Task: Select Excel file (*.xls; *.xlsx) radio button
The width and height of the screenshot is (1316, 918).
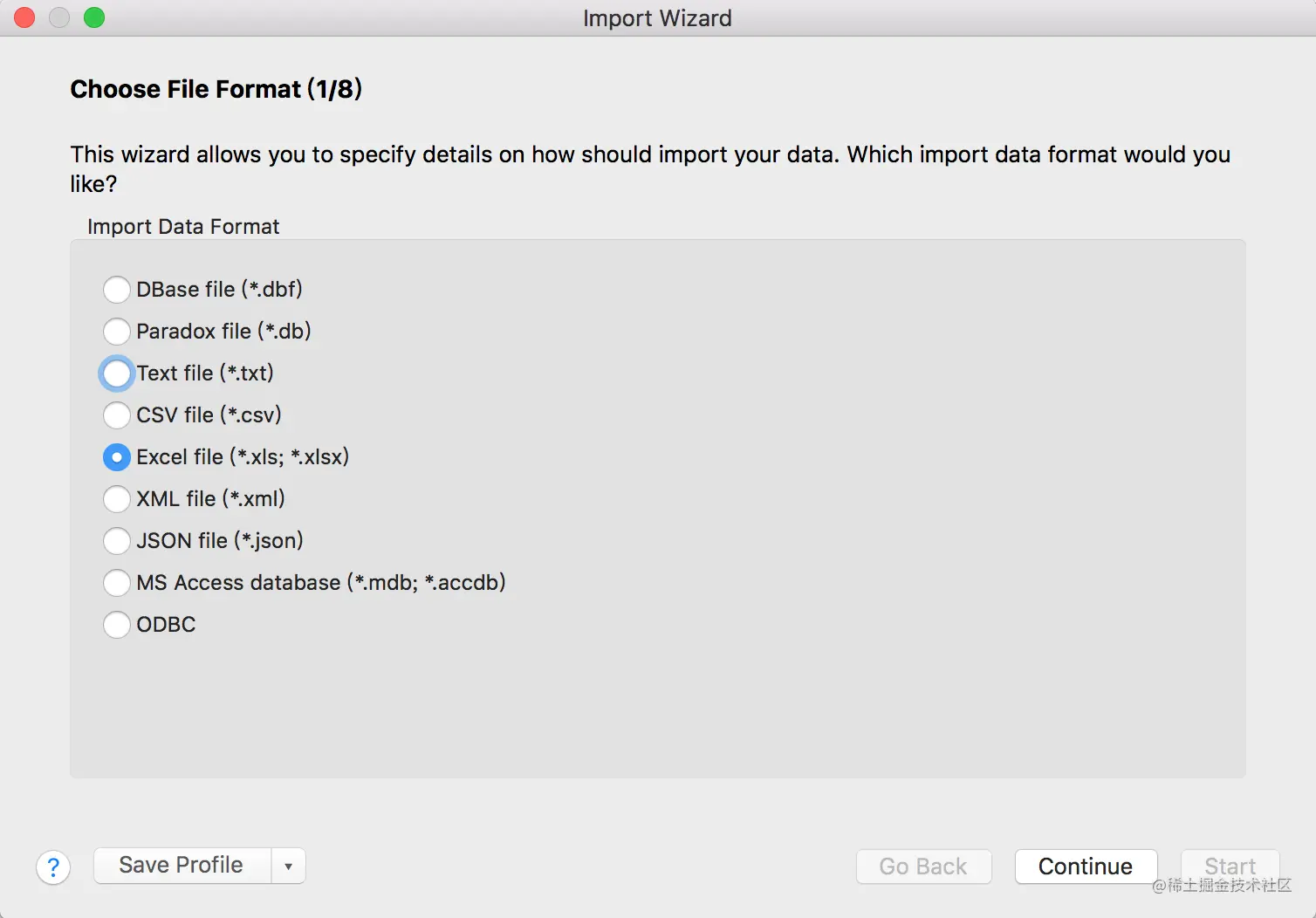Action: [x=117, y=457]
